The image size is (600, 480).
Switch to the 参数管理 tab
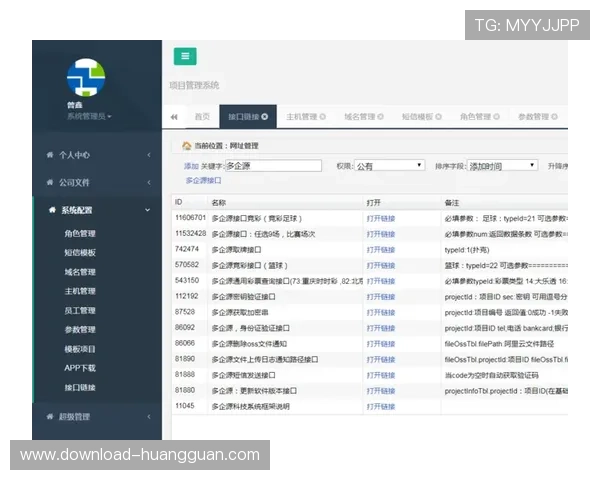pos(533,117)
